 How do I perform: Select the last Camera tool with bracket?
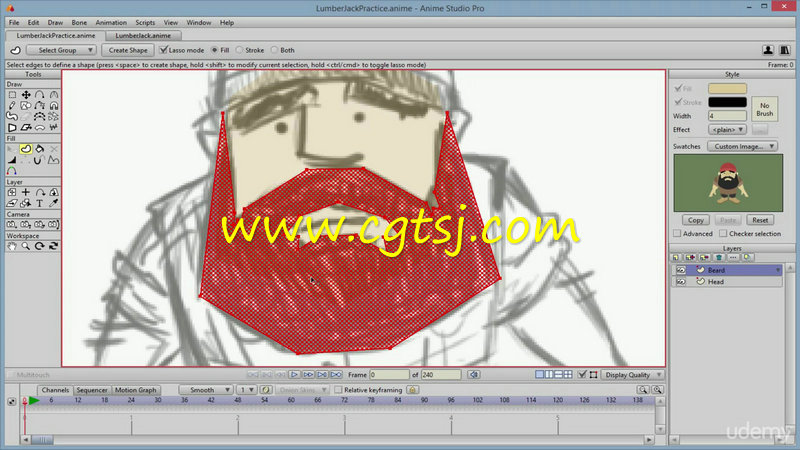pos(53,224)
